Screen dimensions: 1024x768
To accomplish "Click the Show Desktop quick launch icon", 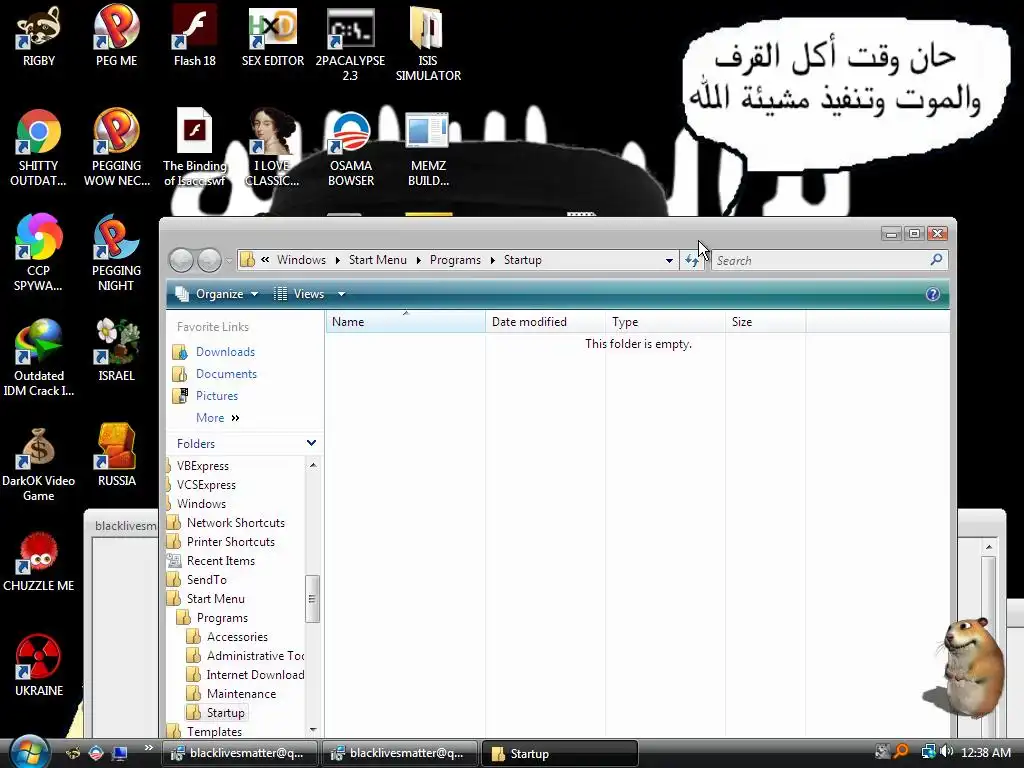I will [120, 752].
